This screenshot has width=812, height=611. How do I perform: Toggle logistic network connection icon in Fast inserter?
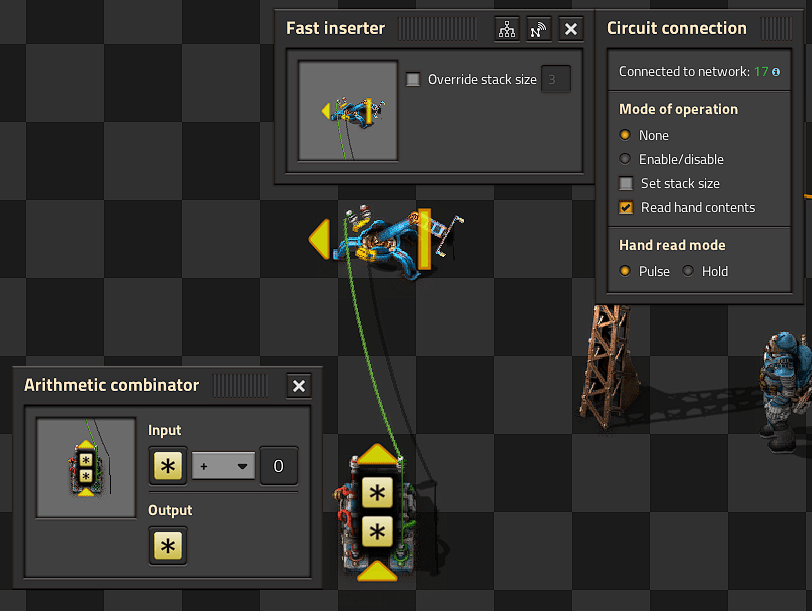tap(539, 29)
